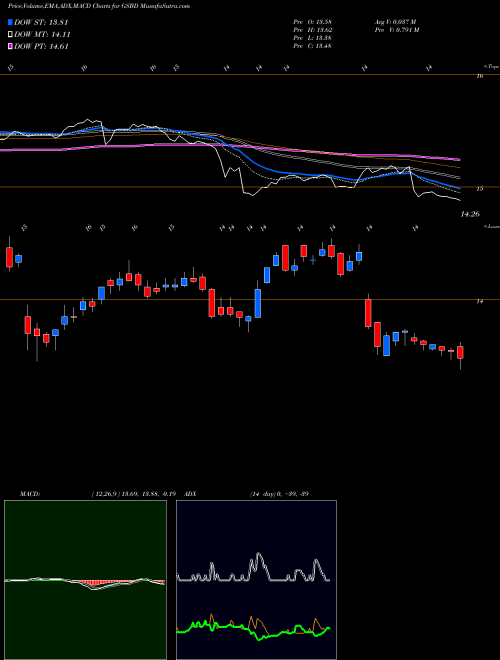Open the dark blue ADX indicator panel
Viewport: 500px width, 660px height.
point(256,580)
